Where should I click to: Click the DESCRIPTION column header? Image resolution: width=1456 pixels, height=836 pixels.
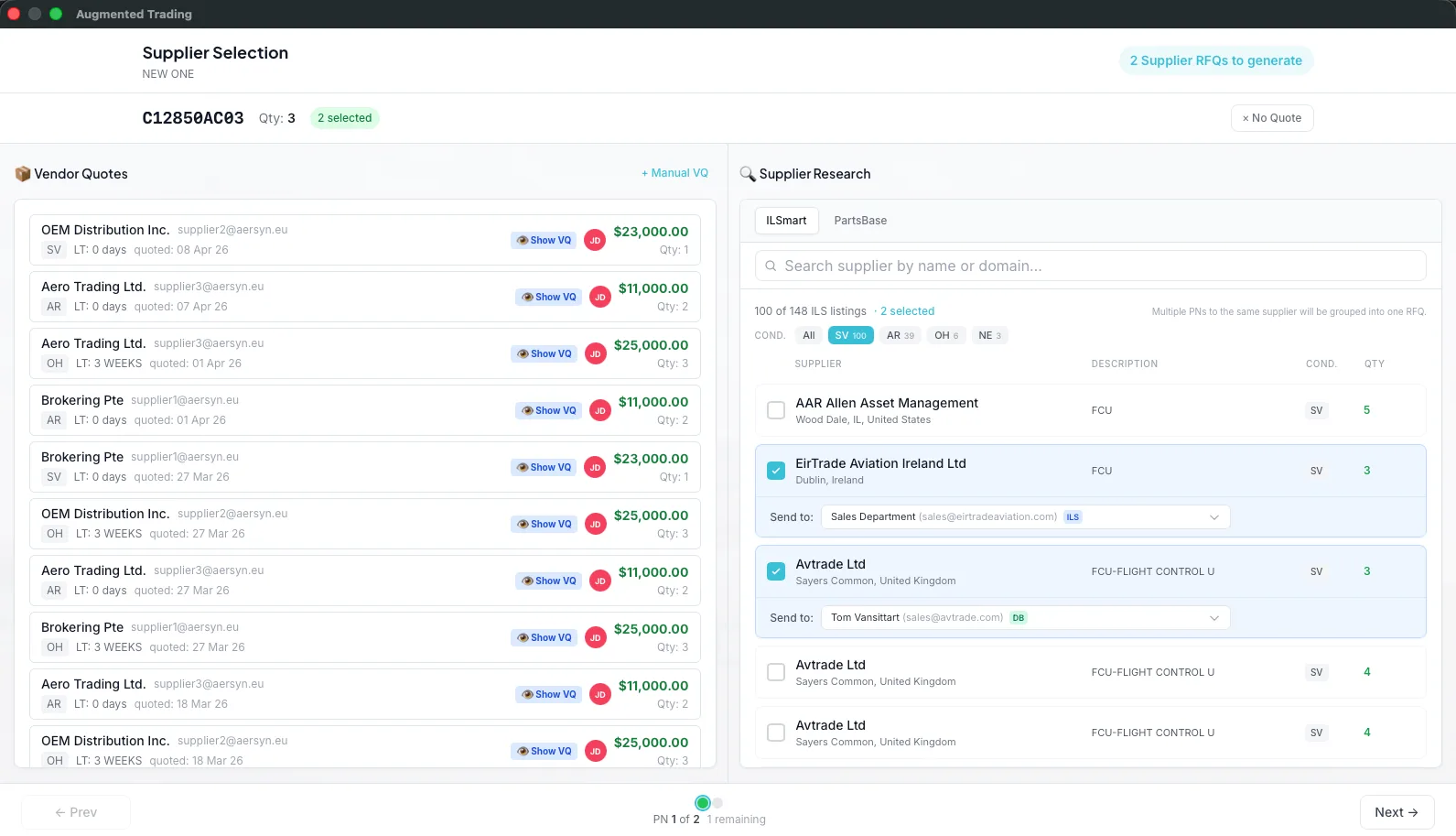tap(1125, 364)
